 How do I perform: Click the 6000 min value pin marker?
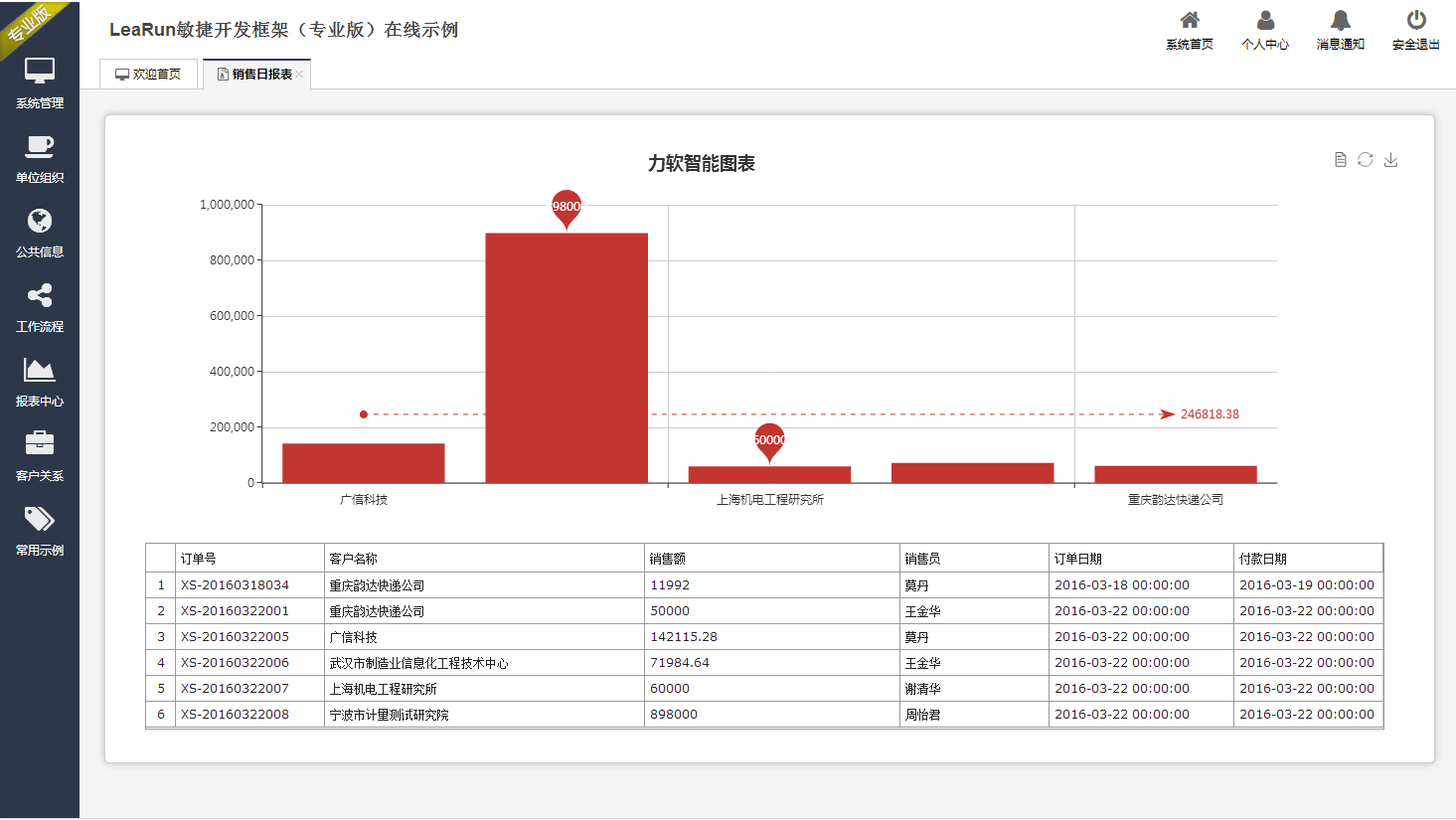(769, 441)
